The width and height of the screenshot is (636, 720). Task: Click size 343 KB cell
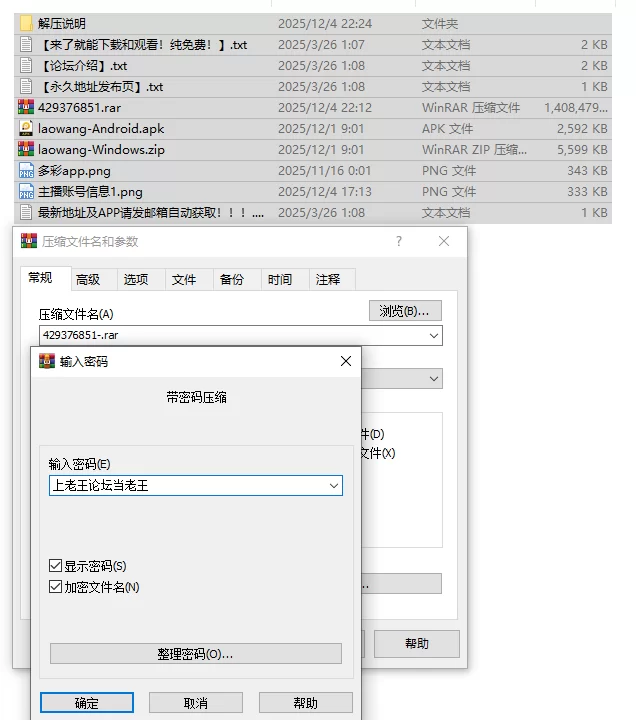(x=587, y=171)
